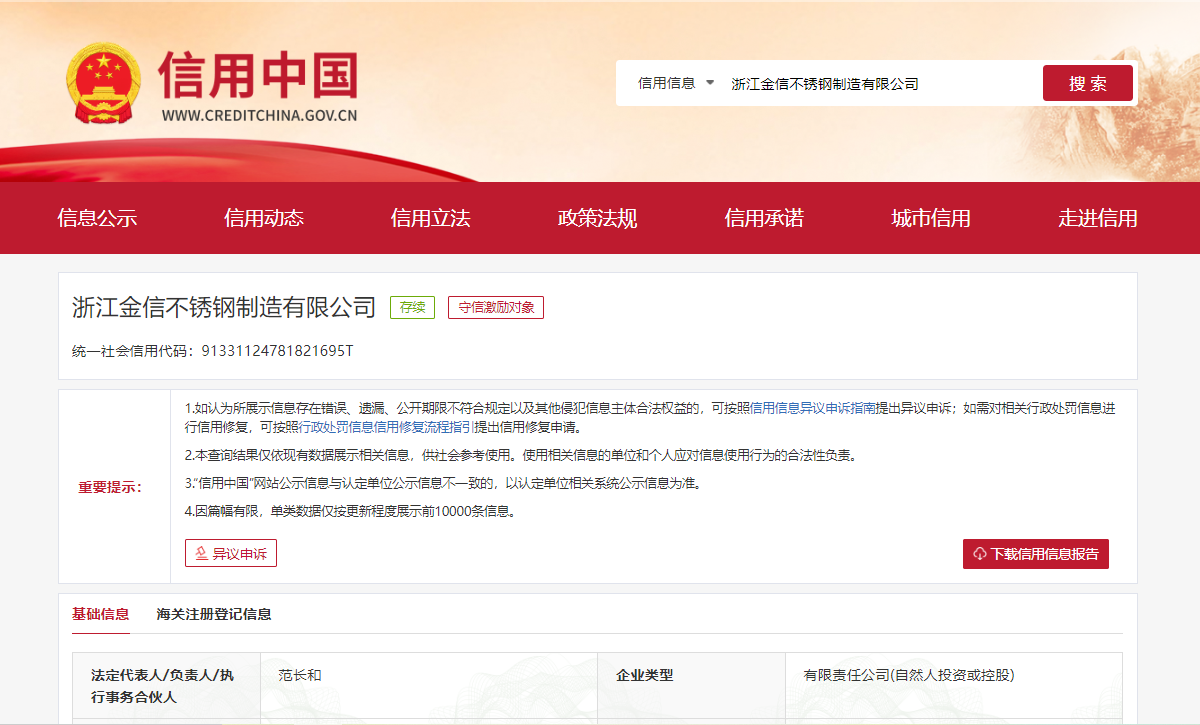Click the 重要提示 label

point(111,487)
